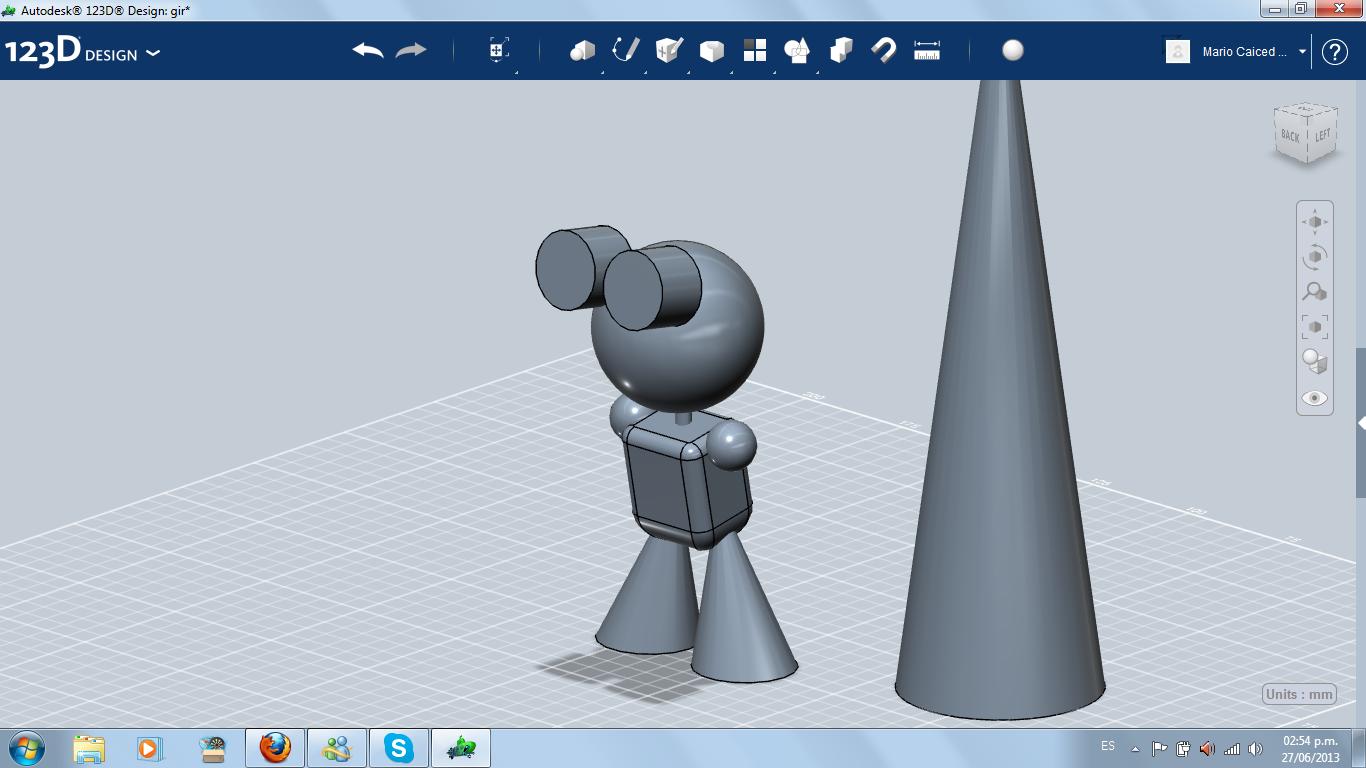1366x768 pixels.
Task: Open the clock showing 02:54 p.m.
Action: point(1310,748)
